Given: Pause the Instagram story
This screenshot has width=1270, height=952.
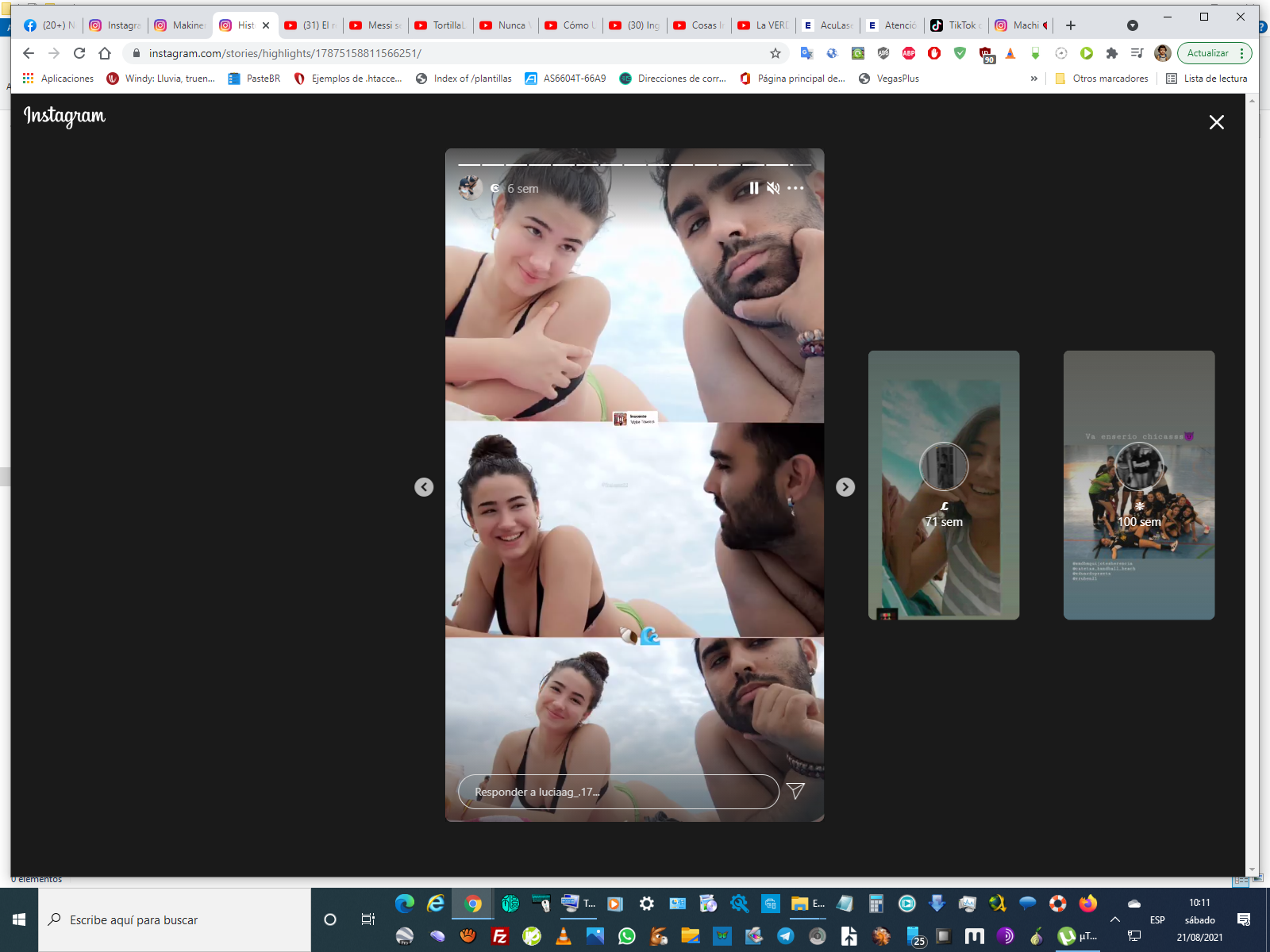Looking at the screenshot, I should 753,188.
